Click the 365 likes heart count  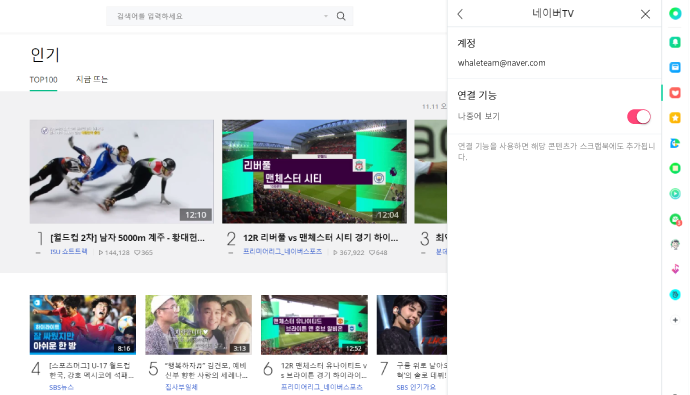(x=143, y=252)
